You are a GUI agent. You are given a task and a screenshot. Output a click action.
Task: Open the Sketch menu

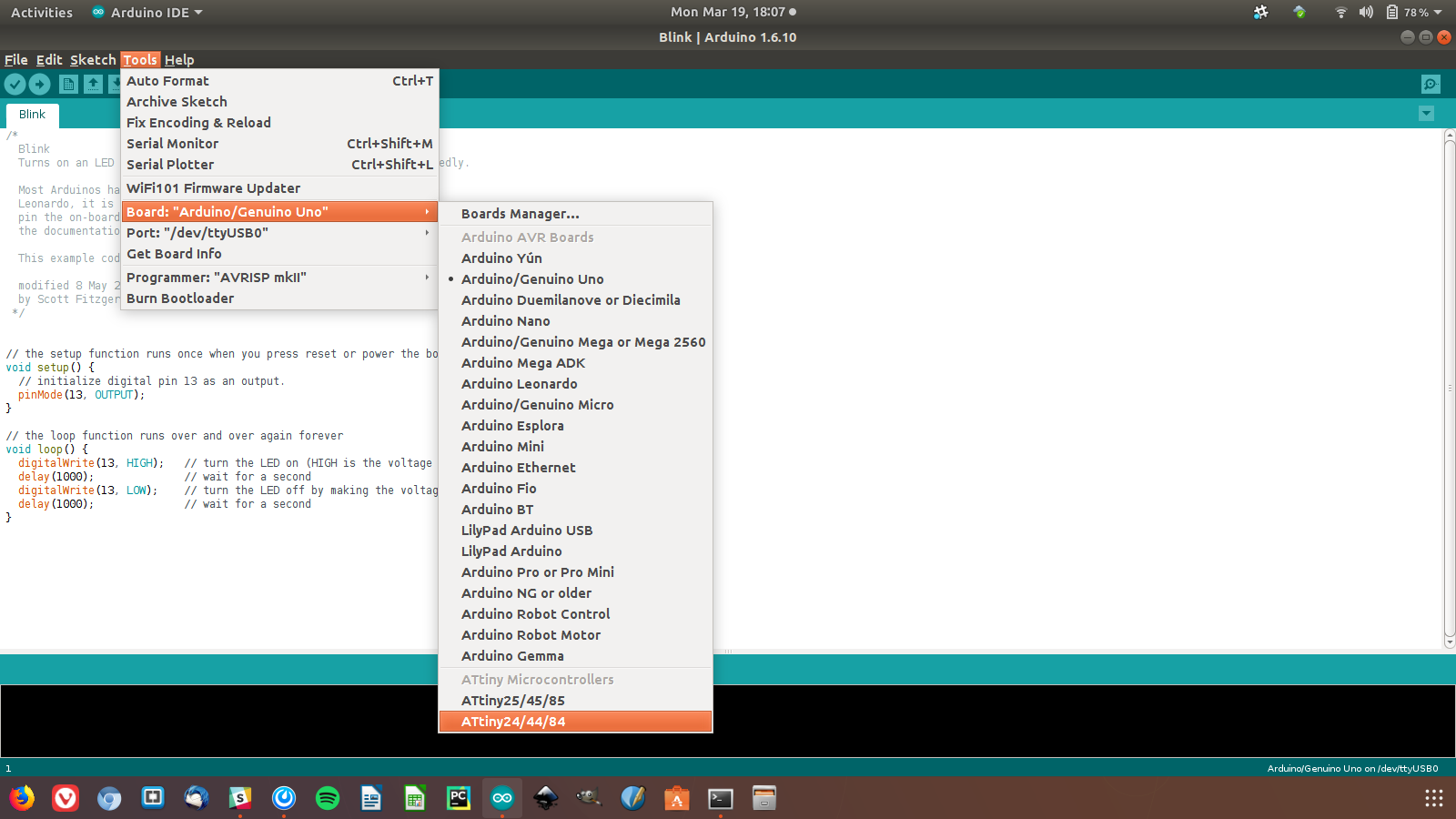coord(93,60)
